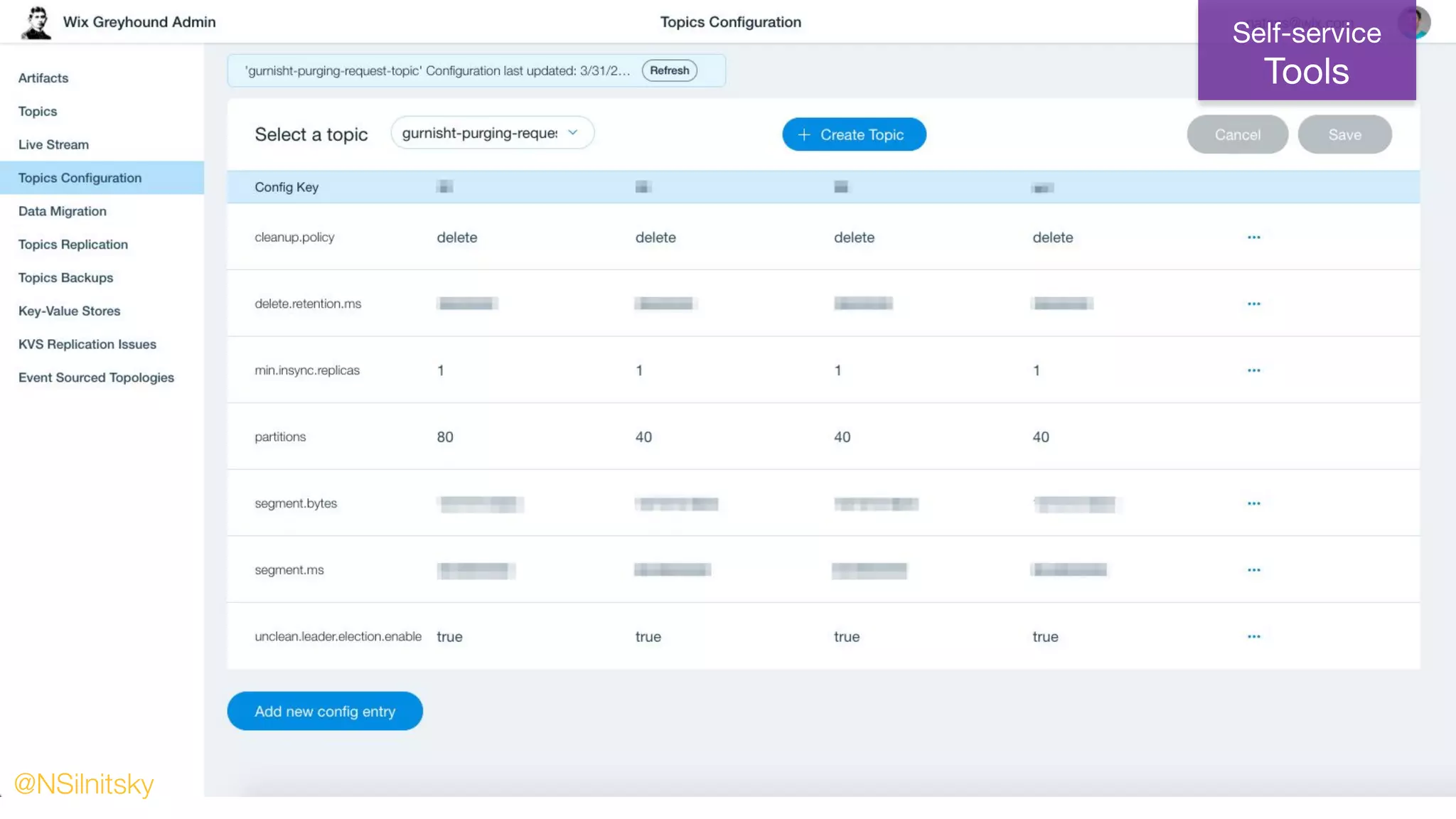Click the user avatar in top corner
The height and width of the screenshot is (819, 1456).
pyautogui.click(x=1422, y=21)
